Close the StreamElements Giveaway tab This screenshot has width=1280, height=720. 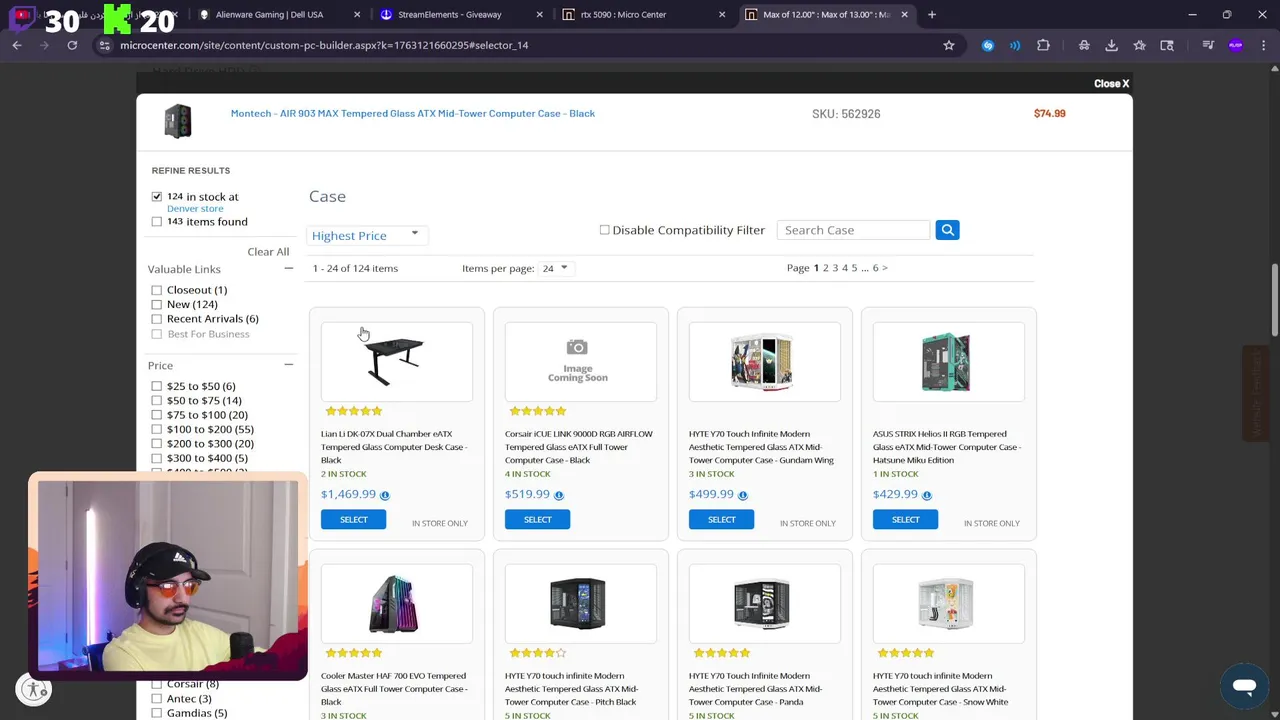tap(539, 15)
